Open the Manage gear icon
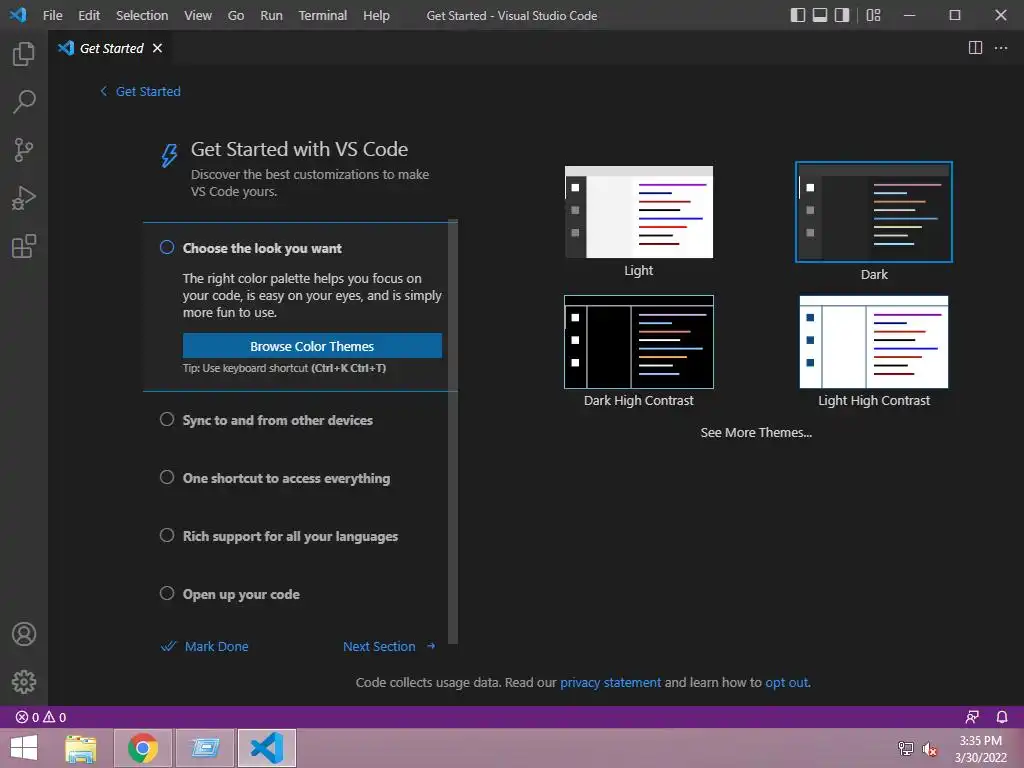The width and height of the screenshot is (1024, 768). (24, 682)
